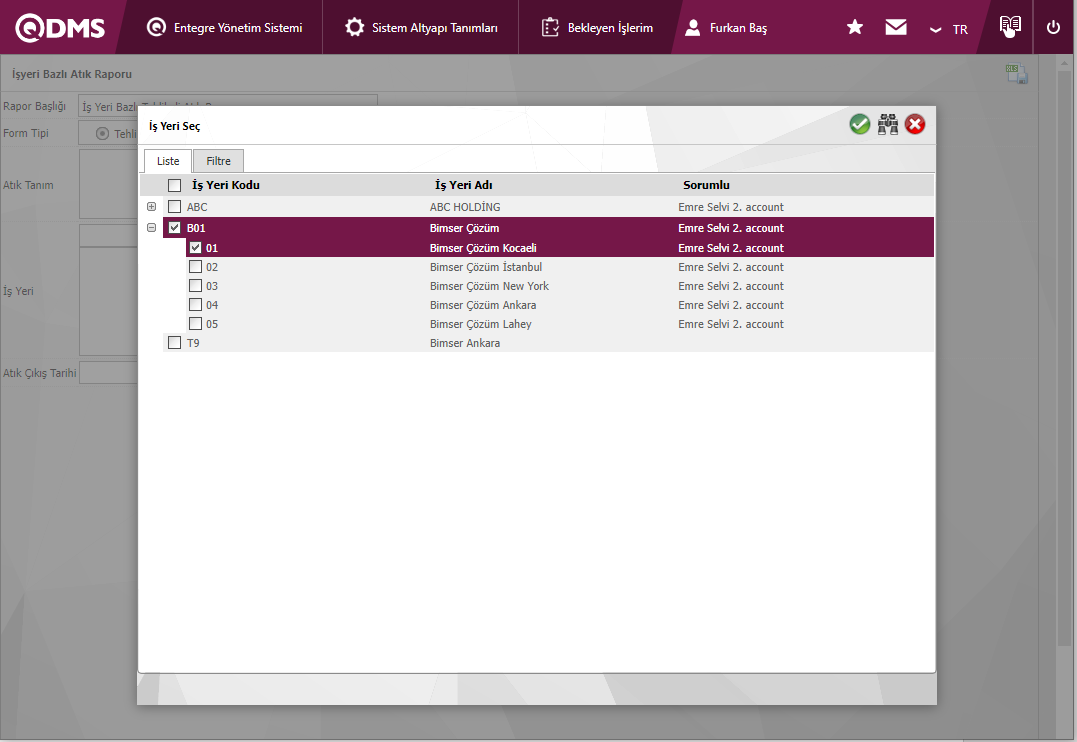Open Entegre Yönetim Sistemi menu

tap(225, 27)
